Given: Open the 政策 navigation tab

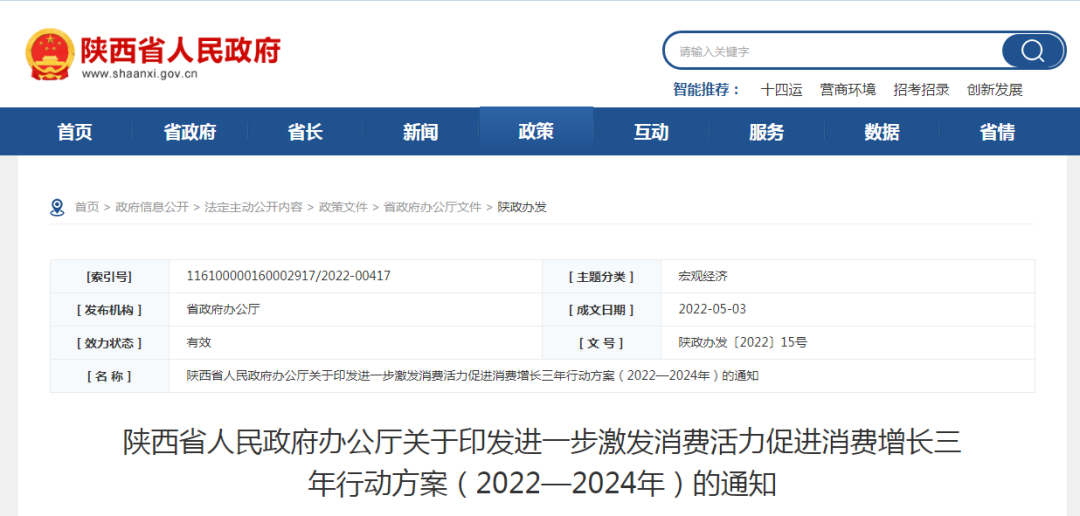Looking at the screenshot, I should click(x=536, y=131).
